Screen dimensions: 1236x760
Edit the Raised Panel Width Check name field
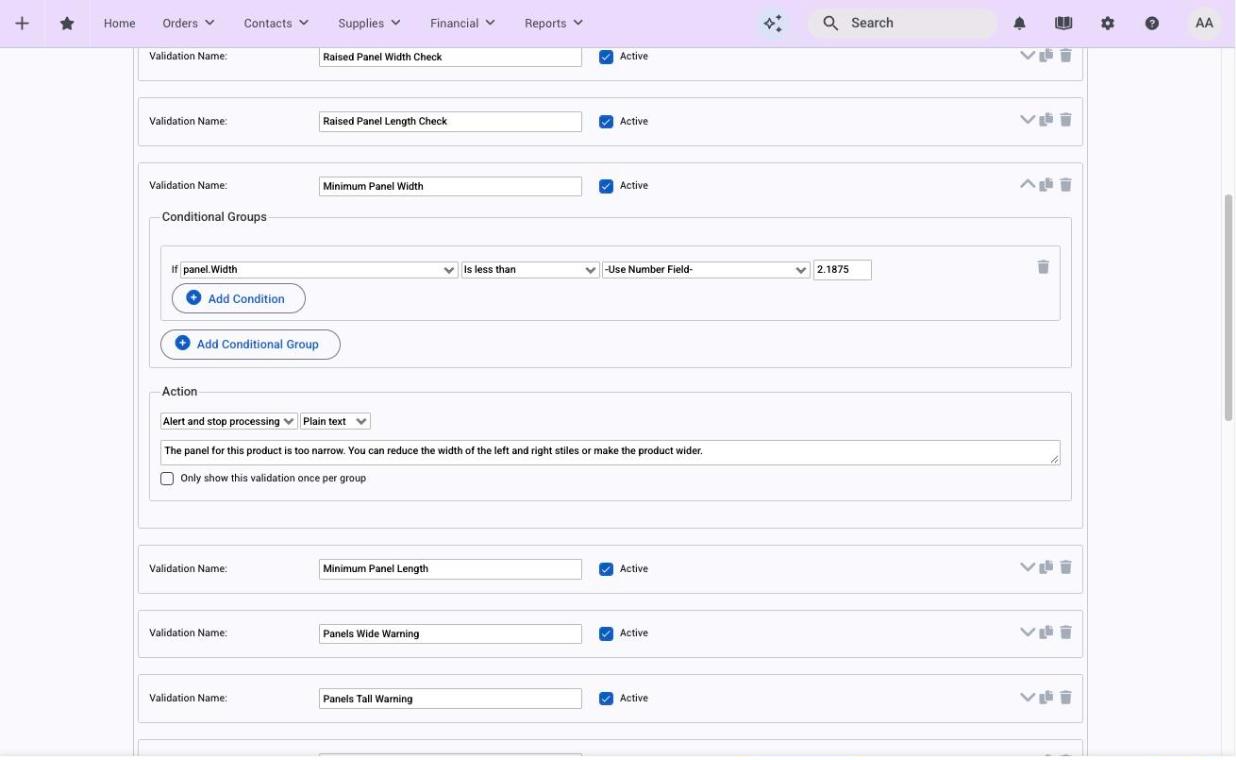coord(450,57)
